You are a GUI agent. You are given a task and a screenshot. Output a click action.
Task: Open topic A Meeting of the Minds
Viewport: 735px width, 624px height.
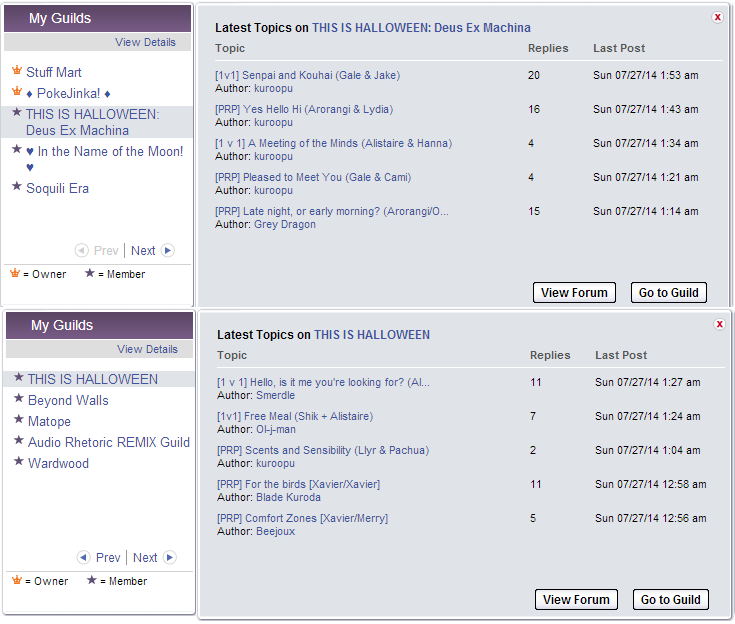tap(333, 143)
